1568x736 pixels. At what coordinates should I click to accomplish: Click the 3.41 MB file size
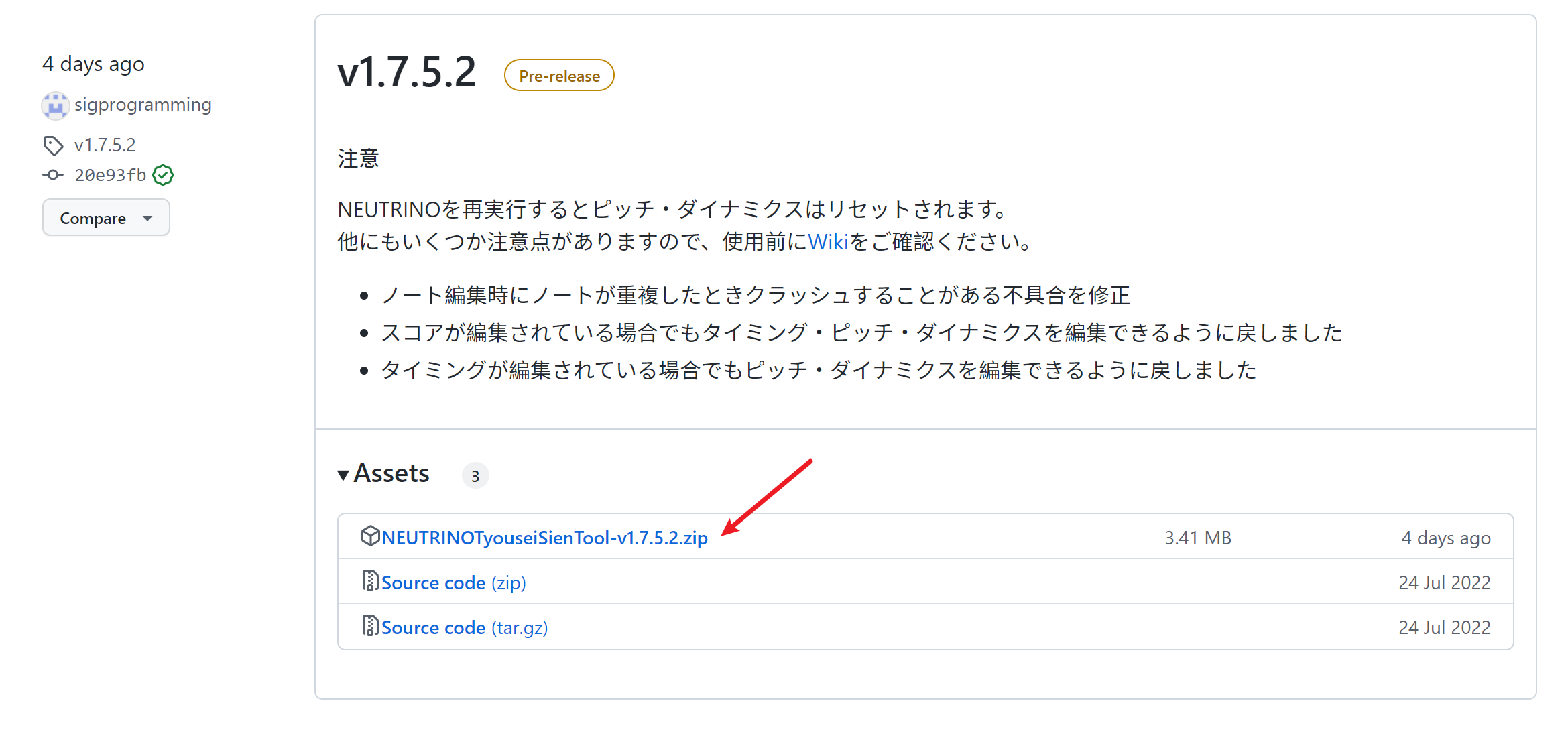pyautogui.click(x=1198, y=538)
